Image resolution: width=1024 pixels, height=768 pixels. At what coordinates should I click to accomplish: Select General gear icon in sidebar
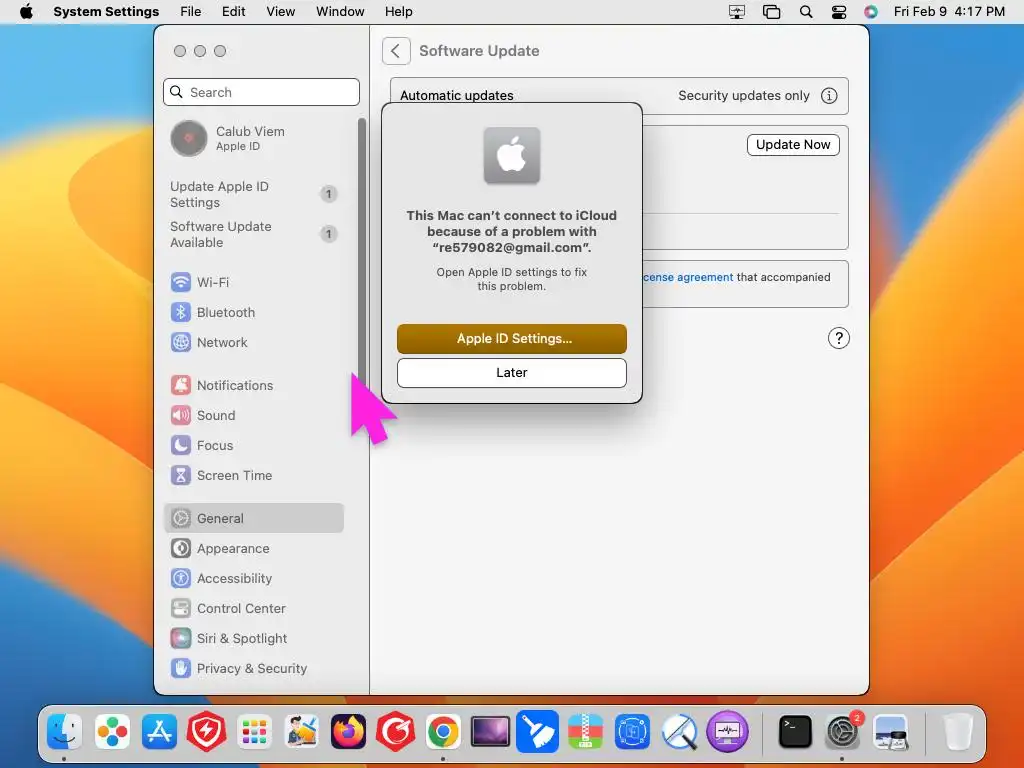[x=181, y=519]
